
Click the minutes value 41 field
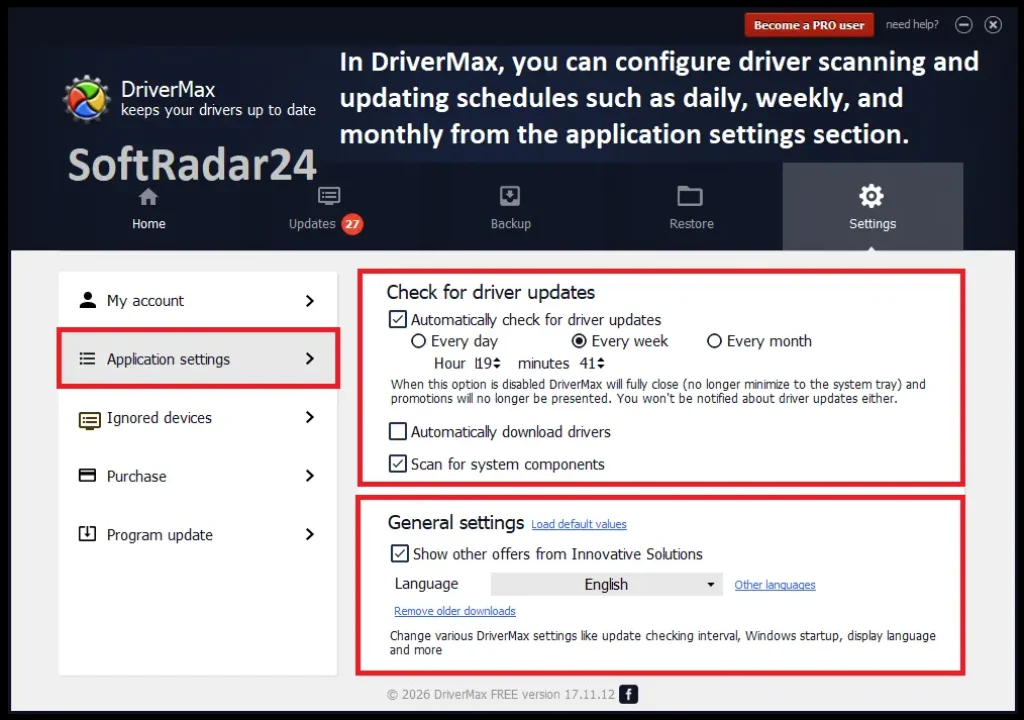(587, 363)
